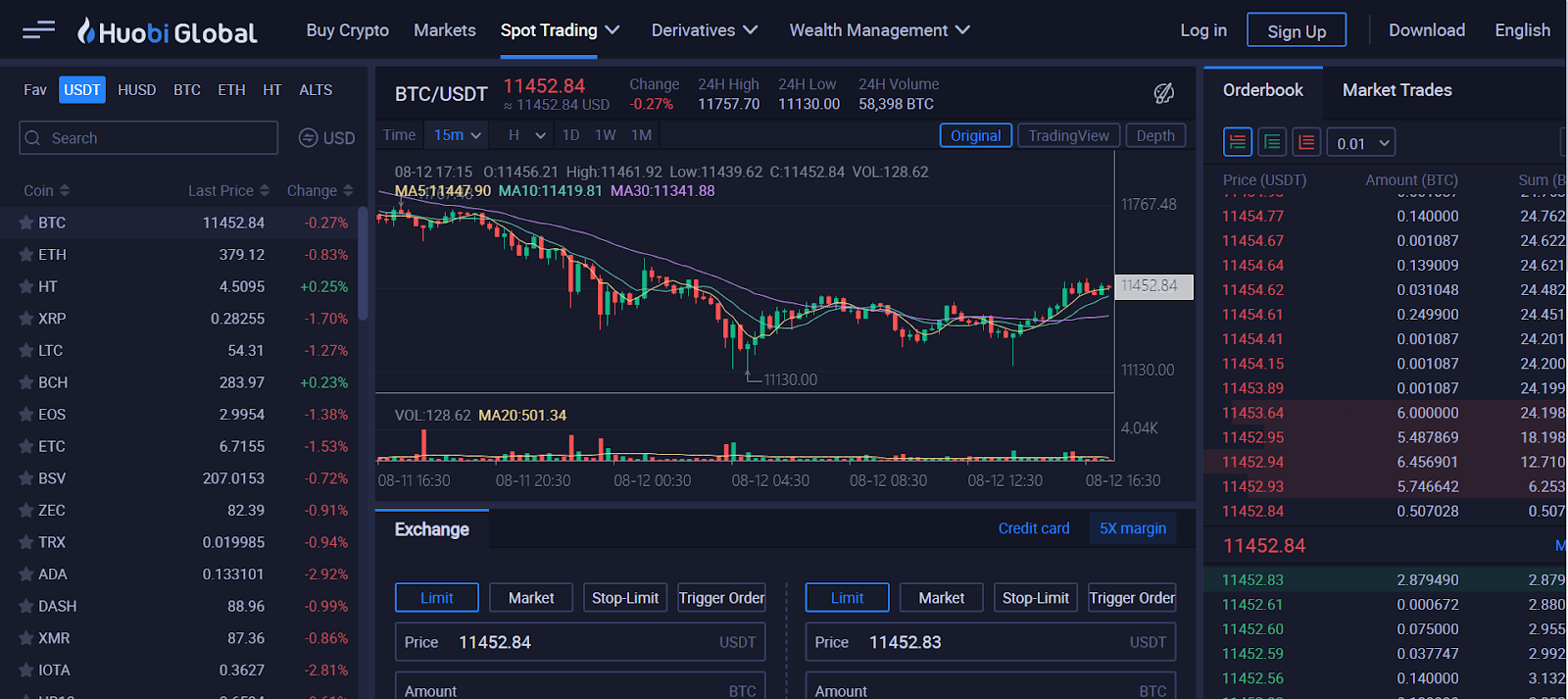Click the Credit card link
Screen dimensions: 1568x699
click(x=1034, y=528)
